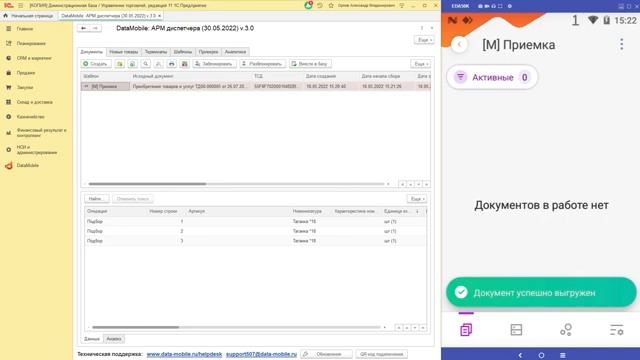The image size is (640, 360).
Task: Tap the storage icon in mobile bottom bar
Action: tap(516, 329)
